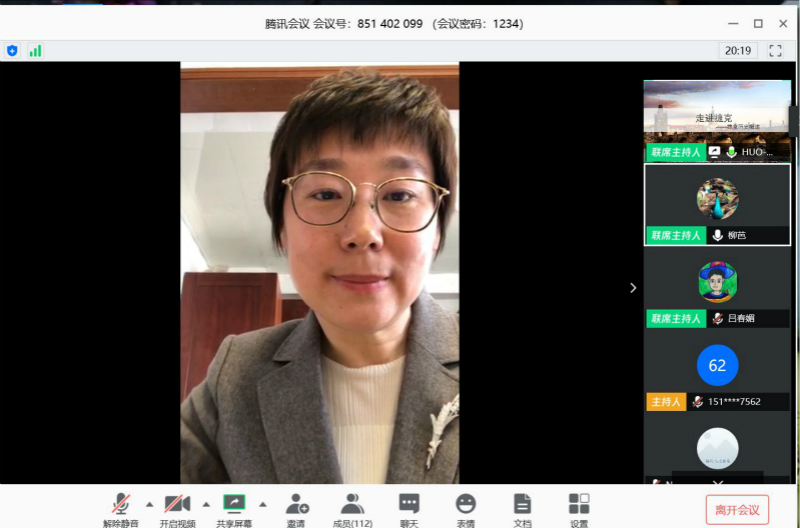The image size is (800, 528).
Task: Click the blue security shield icon
Action: pyautogui.click(x=12, y=50)
